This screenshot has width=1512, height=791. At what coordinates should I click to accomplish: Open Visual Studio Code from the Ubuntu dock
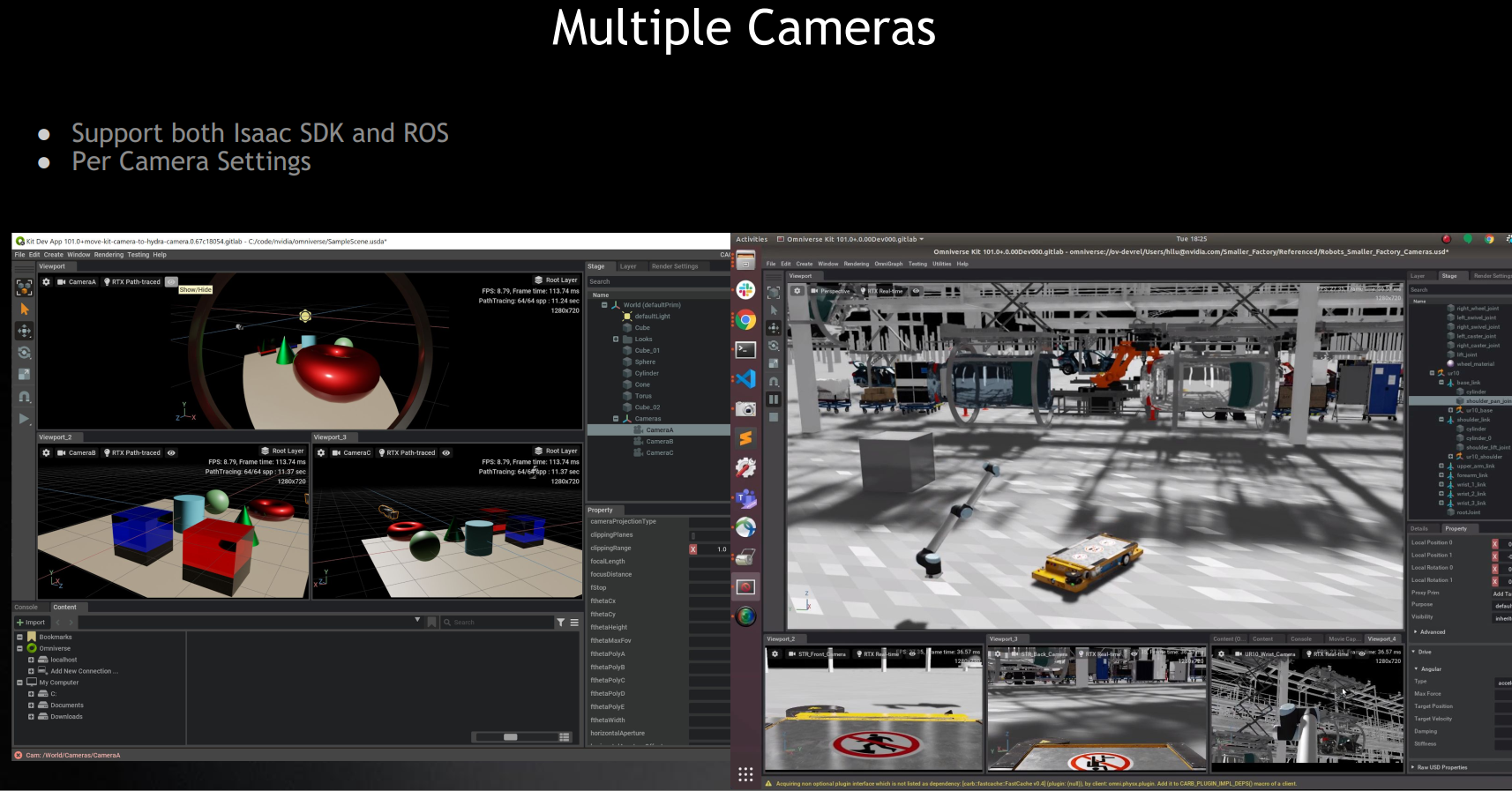pos(745,379)
